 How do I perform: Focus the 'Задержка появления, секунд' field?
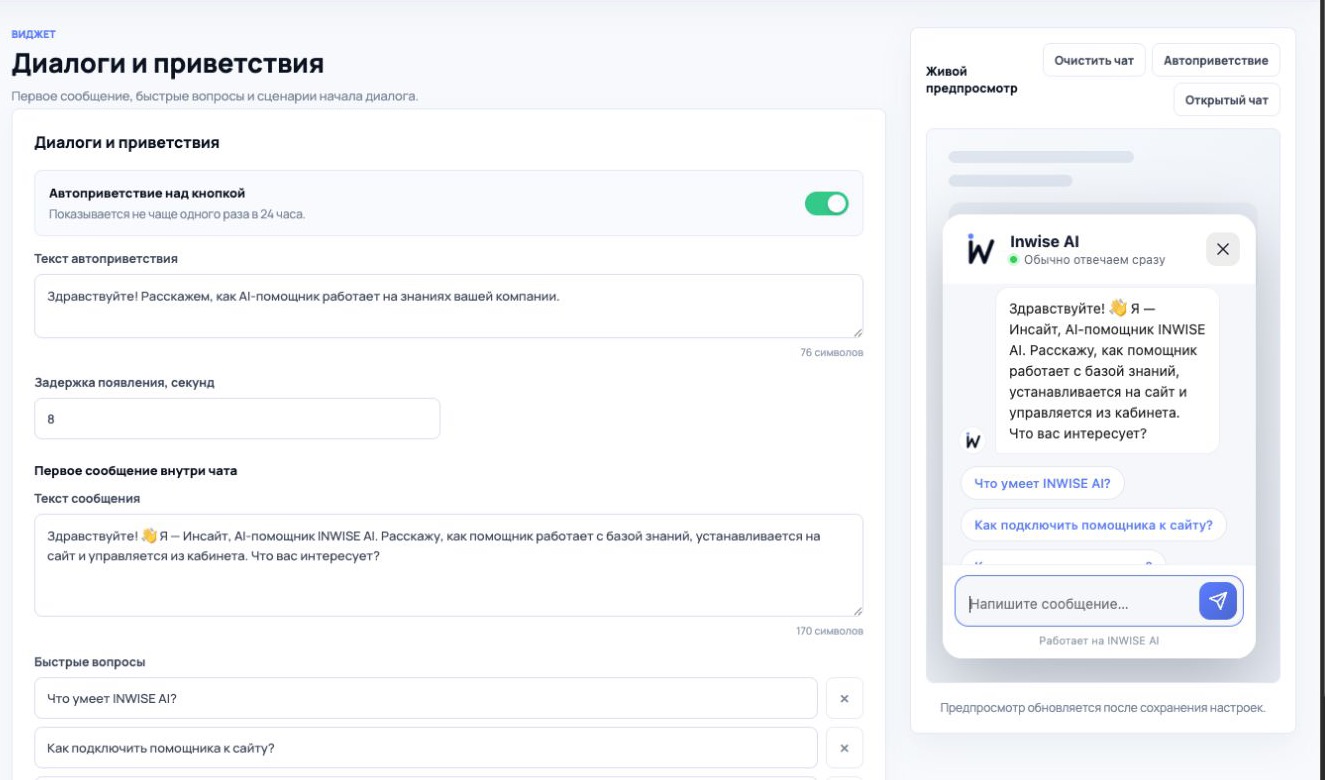tap(237, 418)
